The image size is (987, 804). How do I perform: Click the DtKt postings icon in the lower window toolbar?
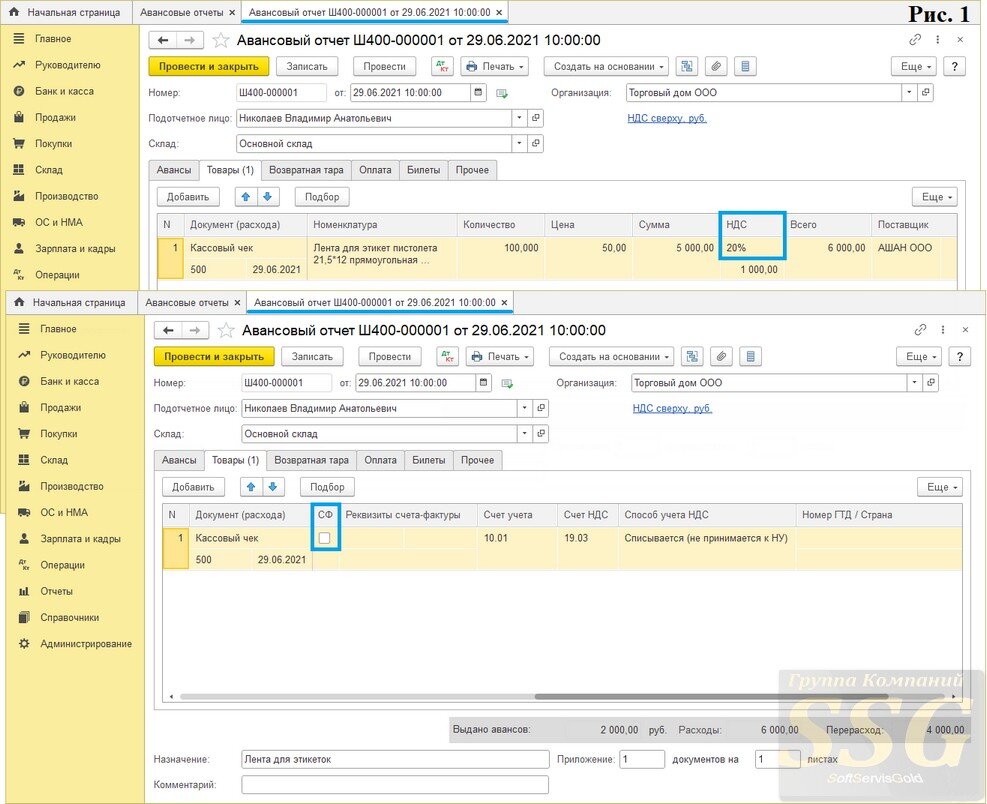[447, 356]
